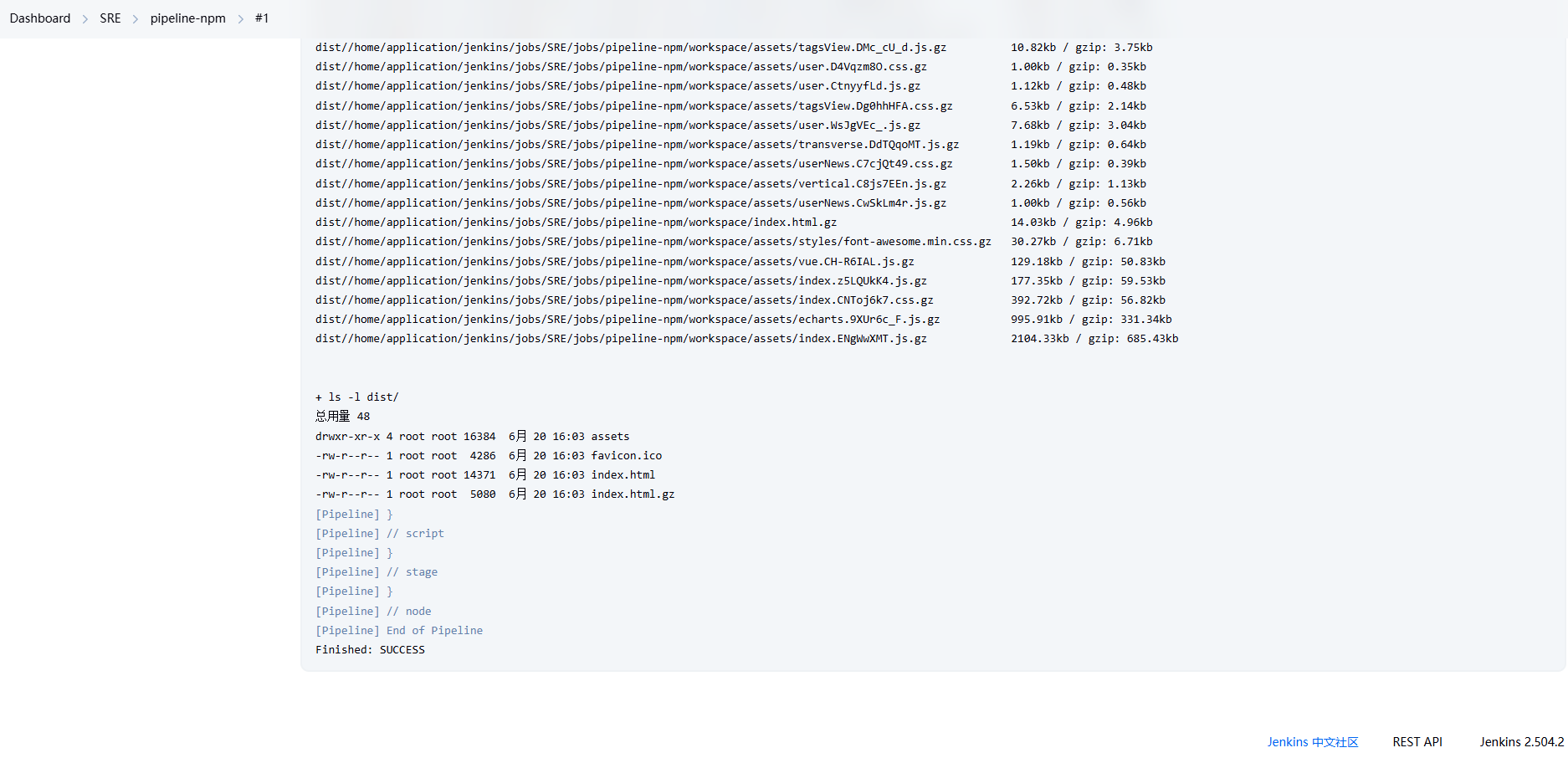Click the [Pipeline] // script log line

pos(380,534)
